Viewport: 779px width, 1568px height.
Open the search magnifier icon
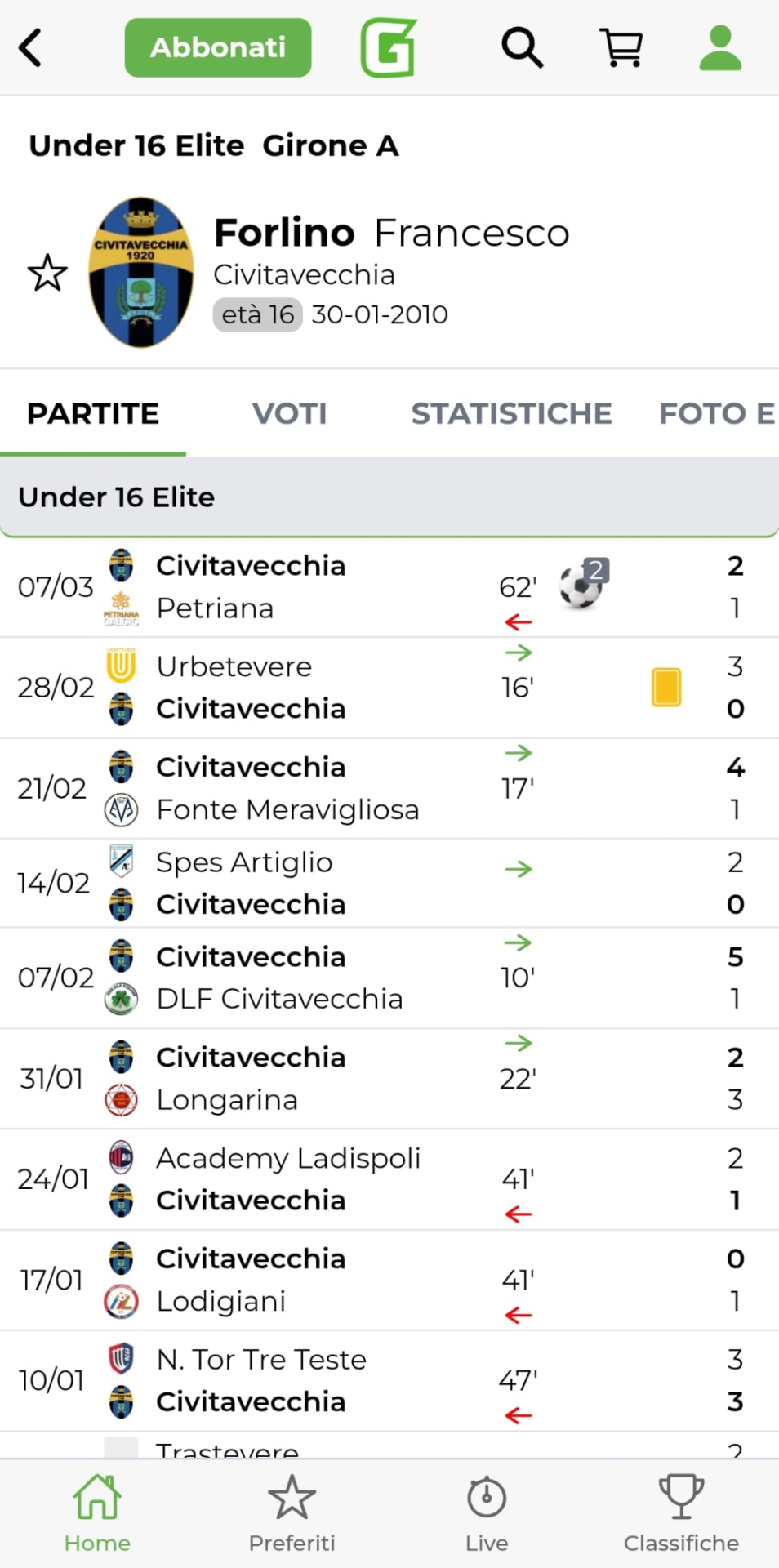[522, 47]
